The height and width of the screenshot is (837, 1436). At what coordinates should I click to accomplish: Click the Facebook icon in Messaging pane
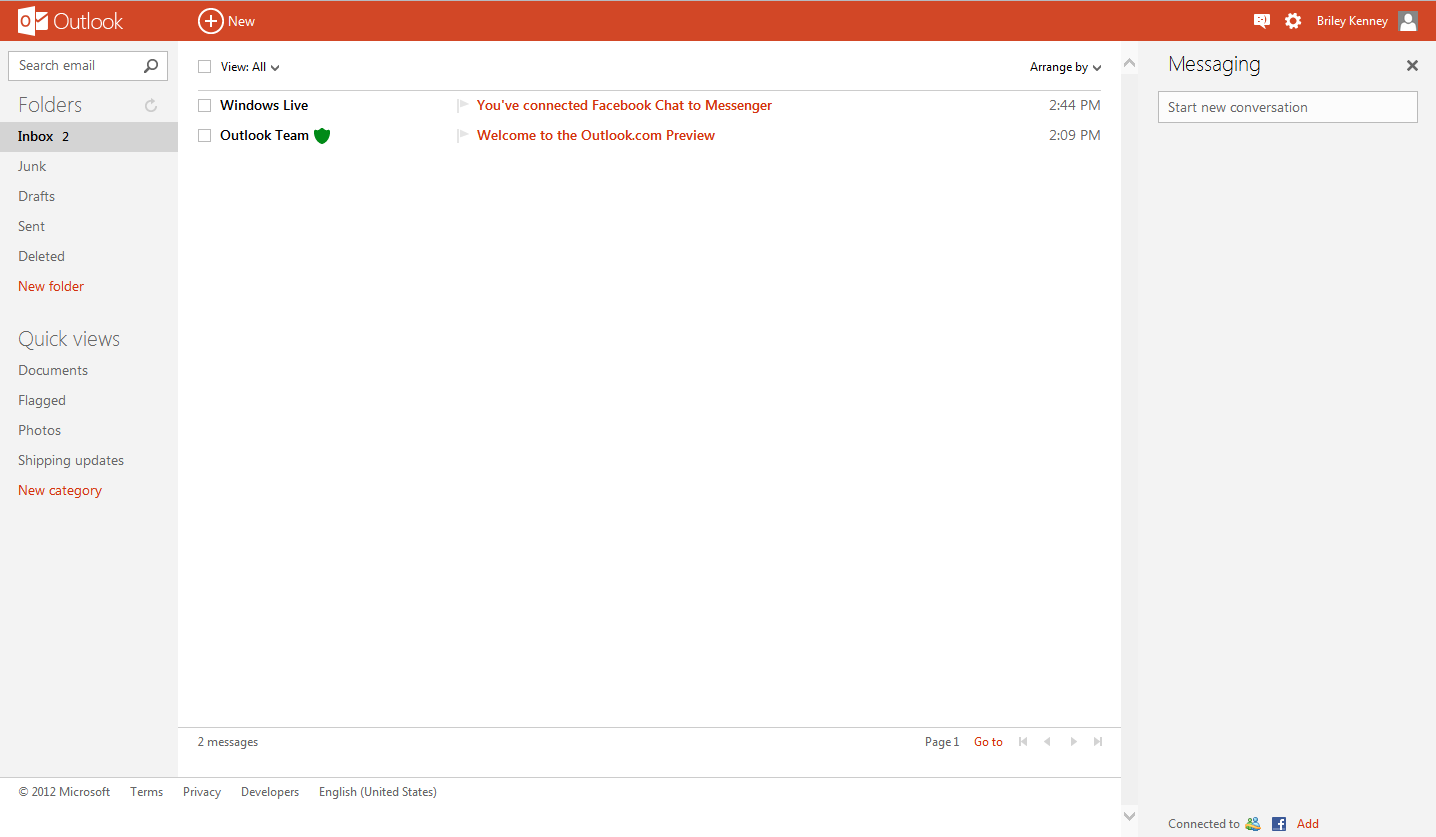click(1279, 824)
